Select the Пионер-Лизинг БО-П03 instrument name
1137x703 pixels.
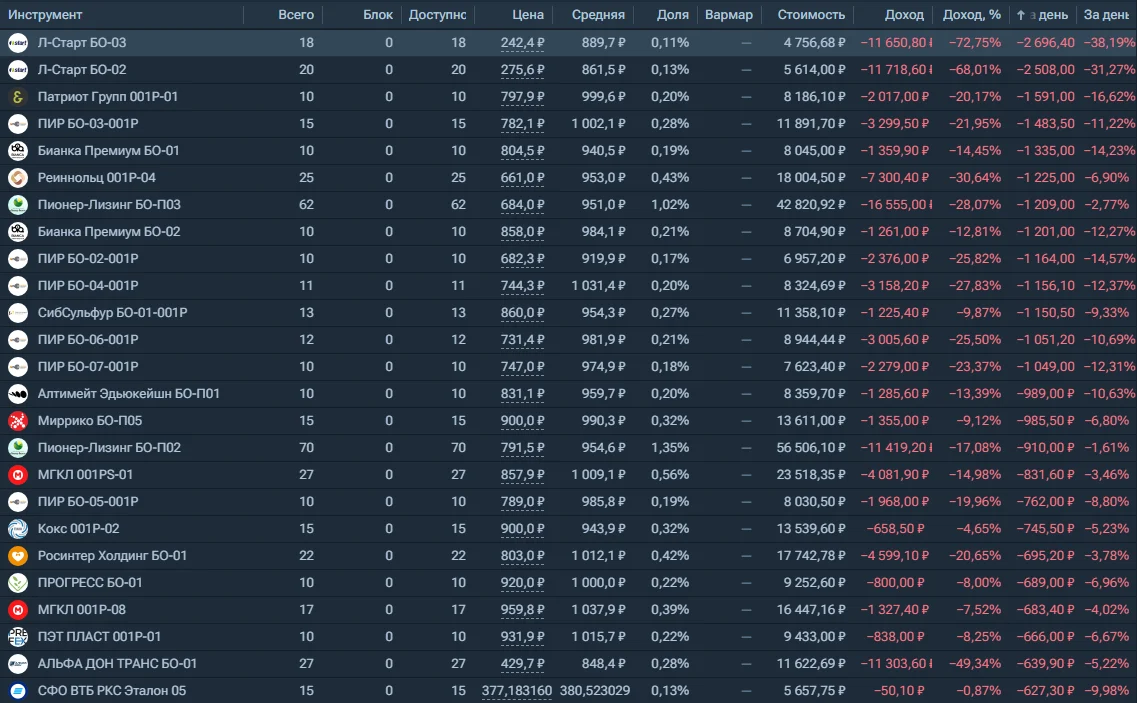[109, 205]
